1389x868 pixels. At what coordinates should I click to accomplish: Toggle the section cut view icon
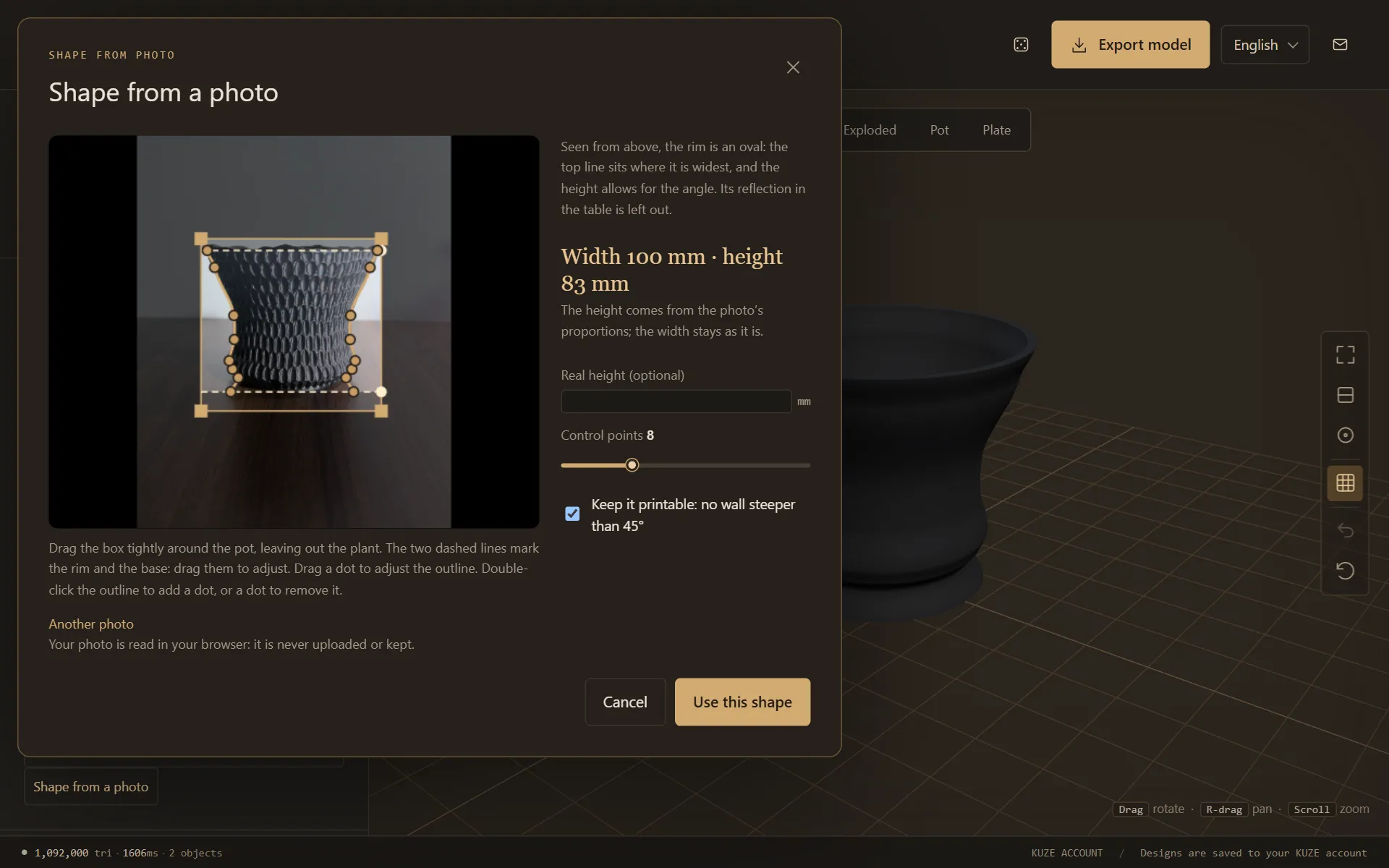[x=1345, y=395]
